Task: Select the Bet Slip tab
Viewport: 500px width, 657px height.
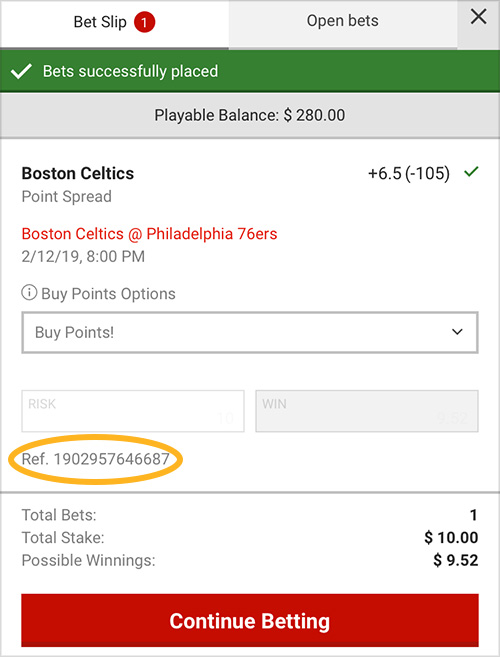Action: (x=114, y=24)
